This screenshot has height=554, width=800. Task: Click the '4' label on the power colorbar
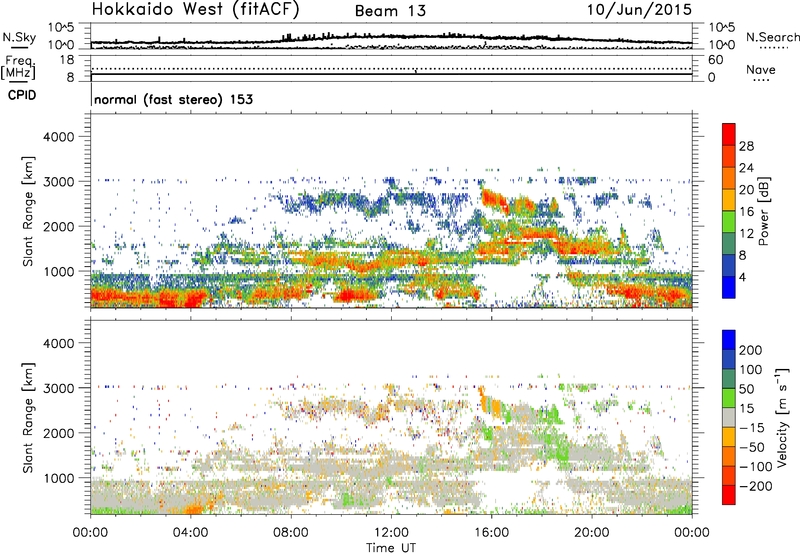pos(743,278)
